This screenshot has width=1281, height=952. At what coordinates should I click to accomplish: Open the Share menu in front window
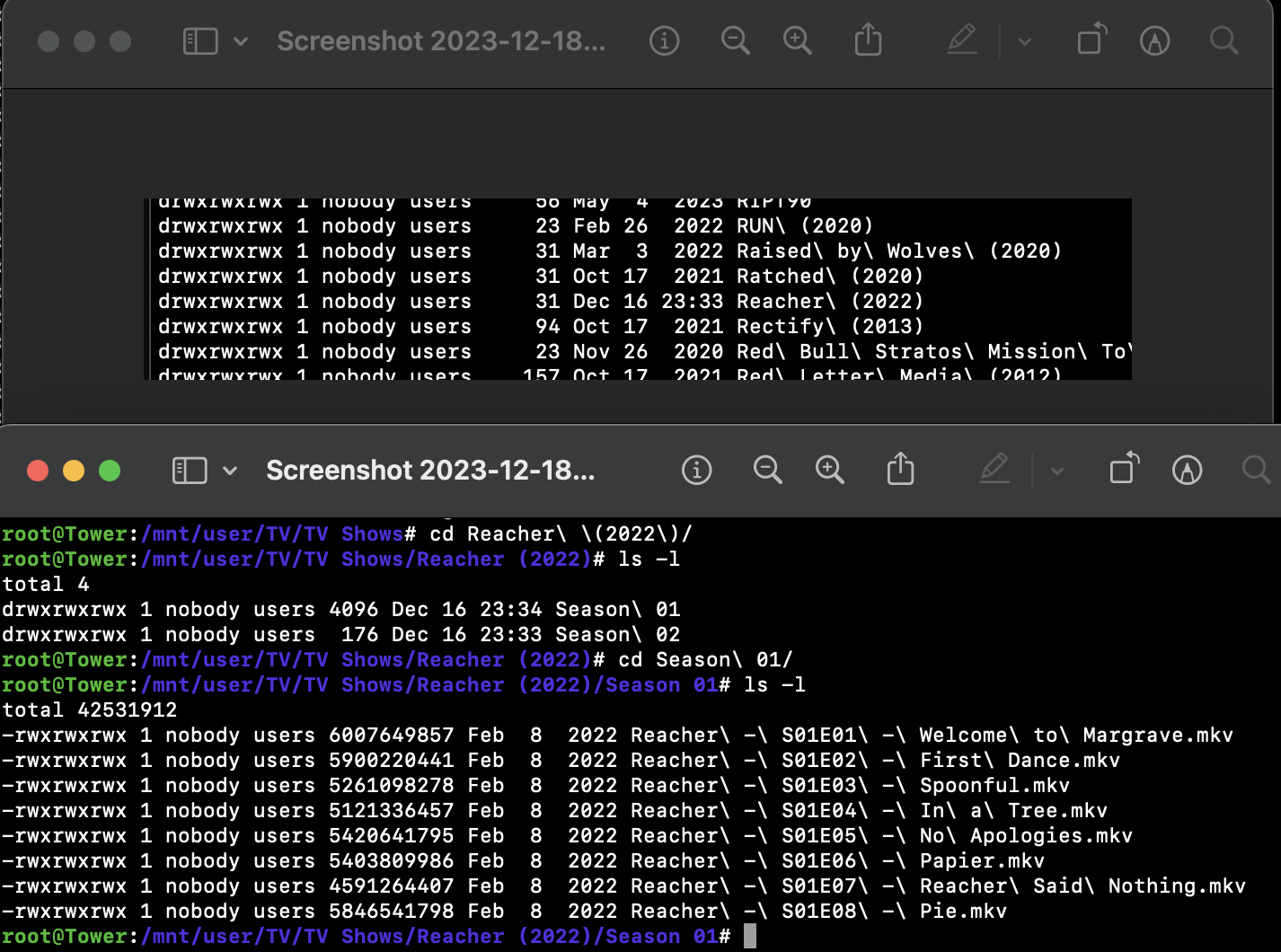(900, 470)
